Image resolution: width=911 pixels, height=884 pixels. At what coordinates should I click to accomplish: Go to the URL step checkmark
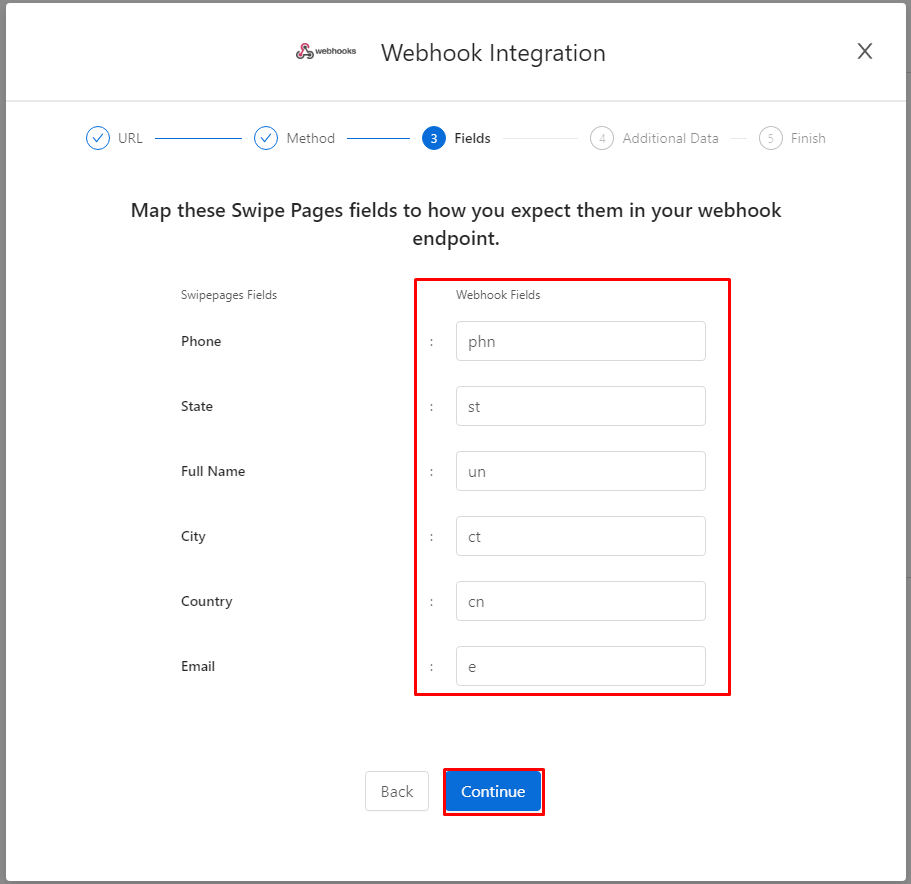98,138
